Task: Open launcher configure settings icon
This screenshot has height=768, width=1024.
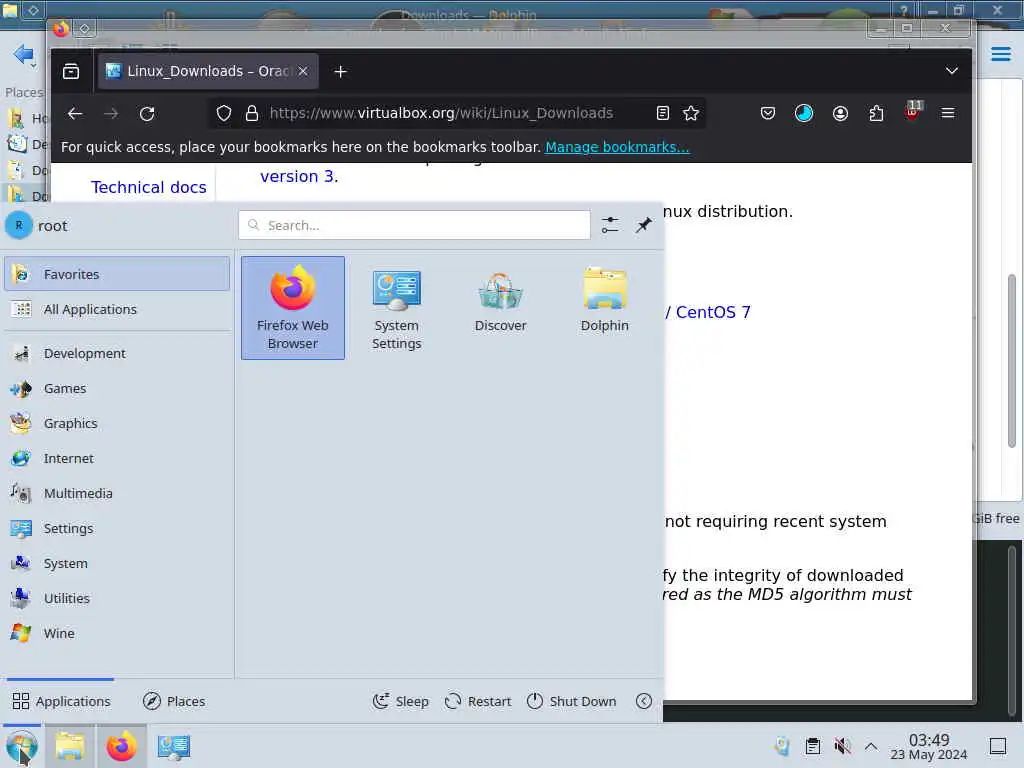Action: click(610, 225)
